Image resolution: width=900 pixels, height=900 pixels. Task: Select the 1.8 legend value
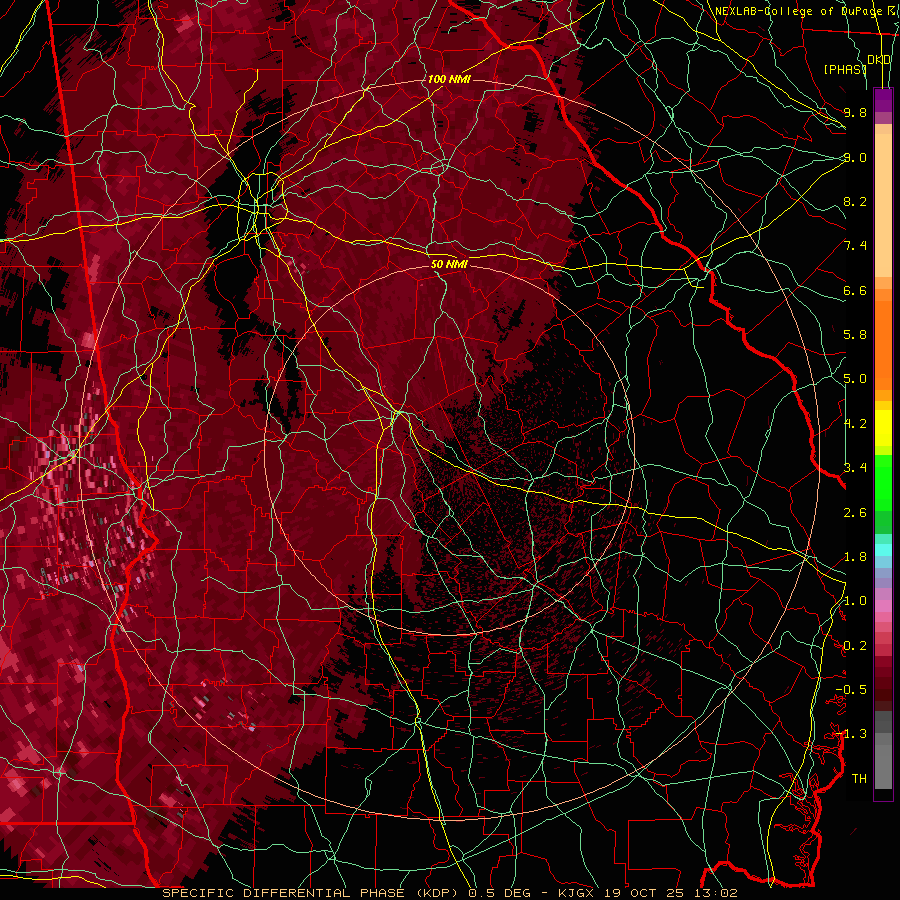point(855,557)
